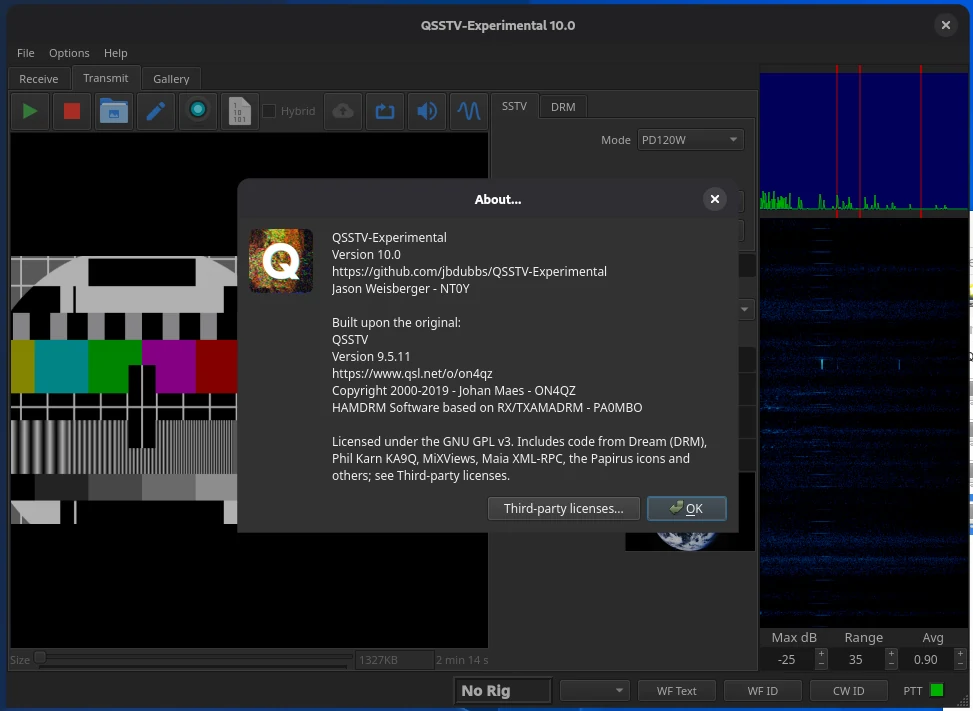
Task: Click the Size slider handle
Action: click(x=40, y=657)
